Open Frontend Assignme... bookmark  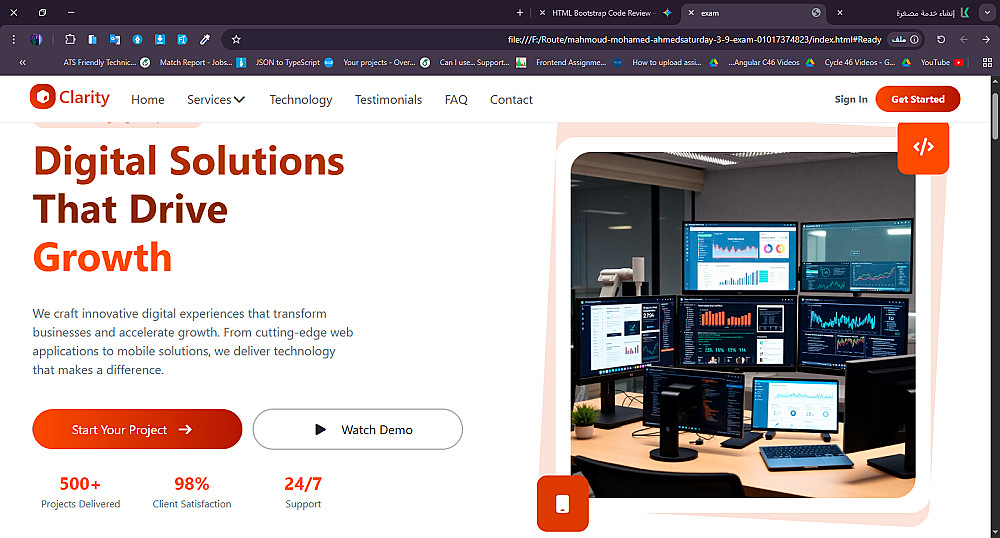tap(578, 62)
